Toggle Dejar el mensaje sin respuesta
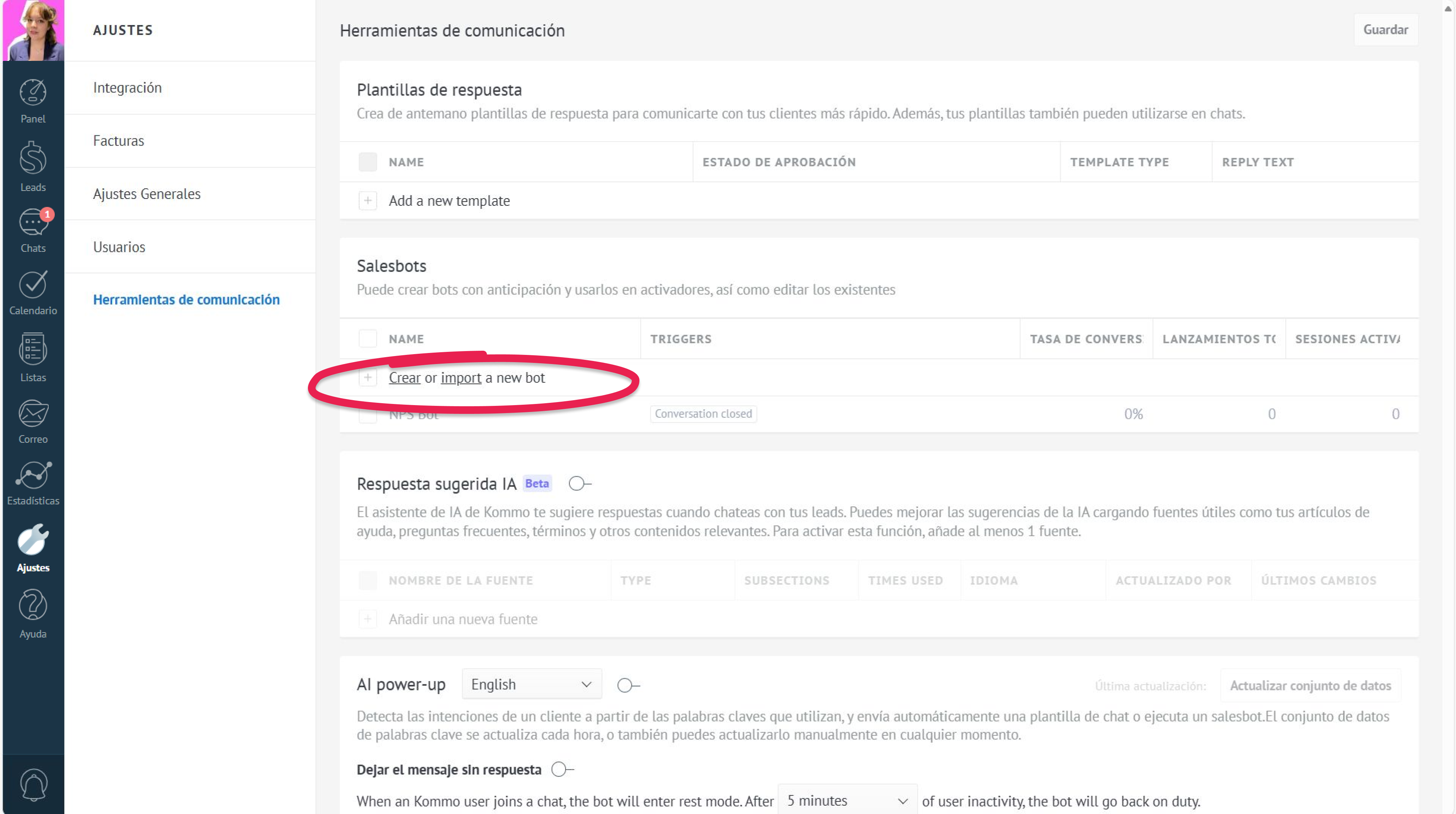 click(x=562, y=769)
